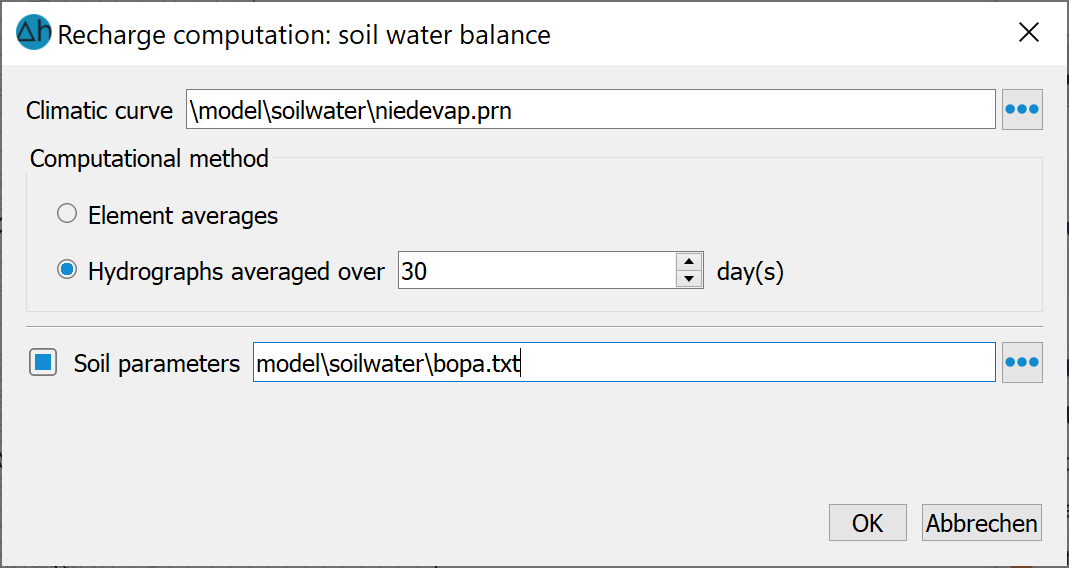Decrease averaging days with down arrow
This screenshot has width=1069, height=568.
pyautogui.click(x=689, y=279)
